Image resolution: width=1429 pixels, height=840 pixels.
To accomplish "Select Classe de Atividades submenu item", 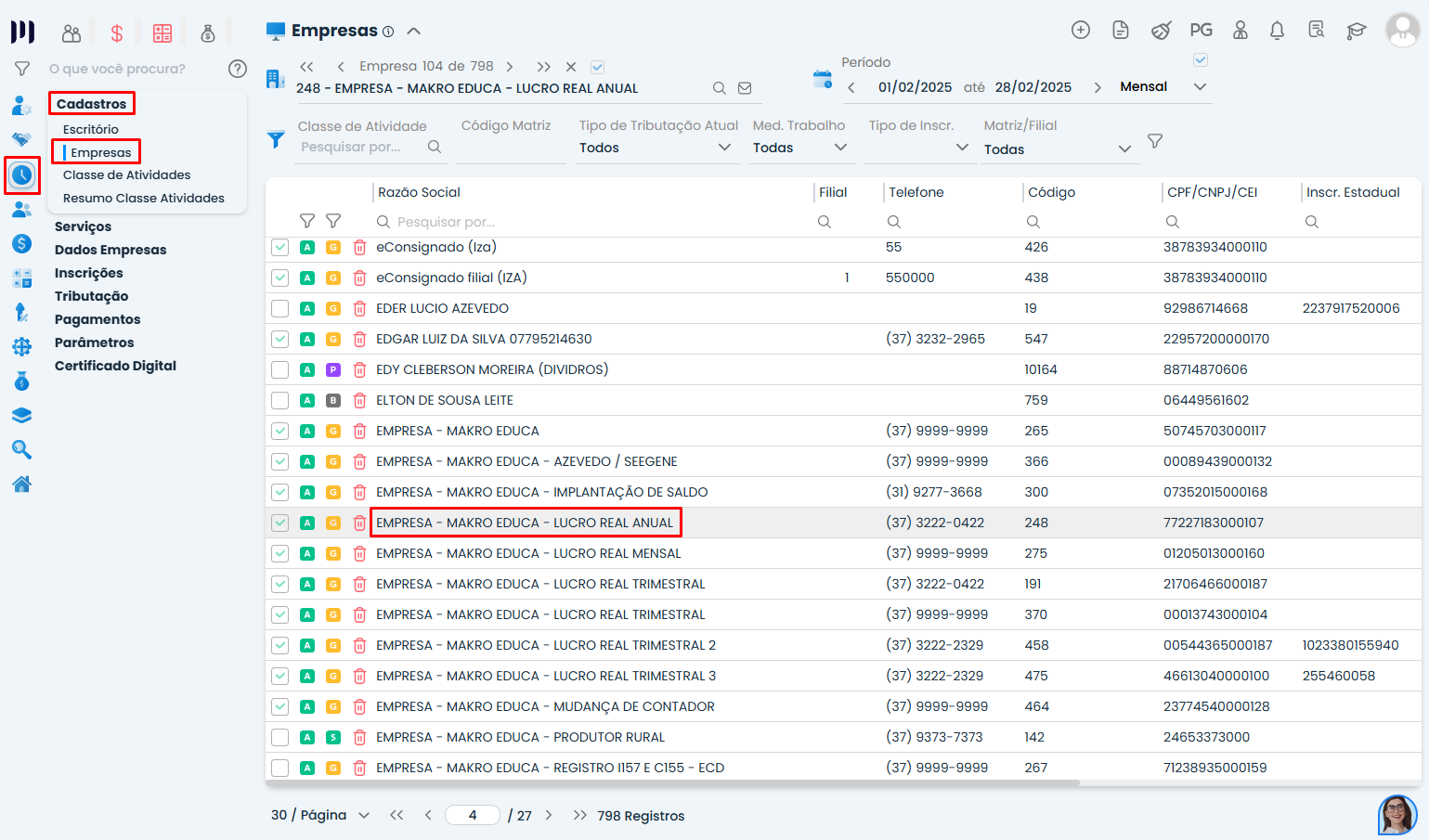I will (x=126, y=174).
